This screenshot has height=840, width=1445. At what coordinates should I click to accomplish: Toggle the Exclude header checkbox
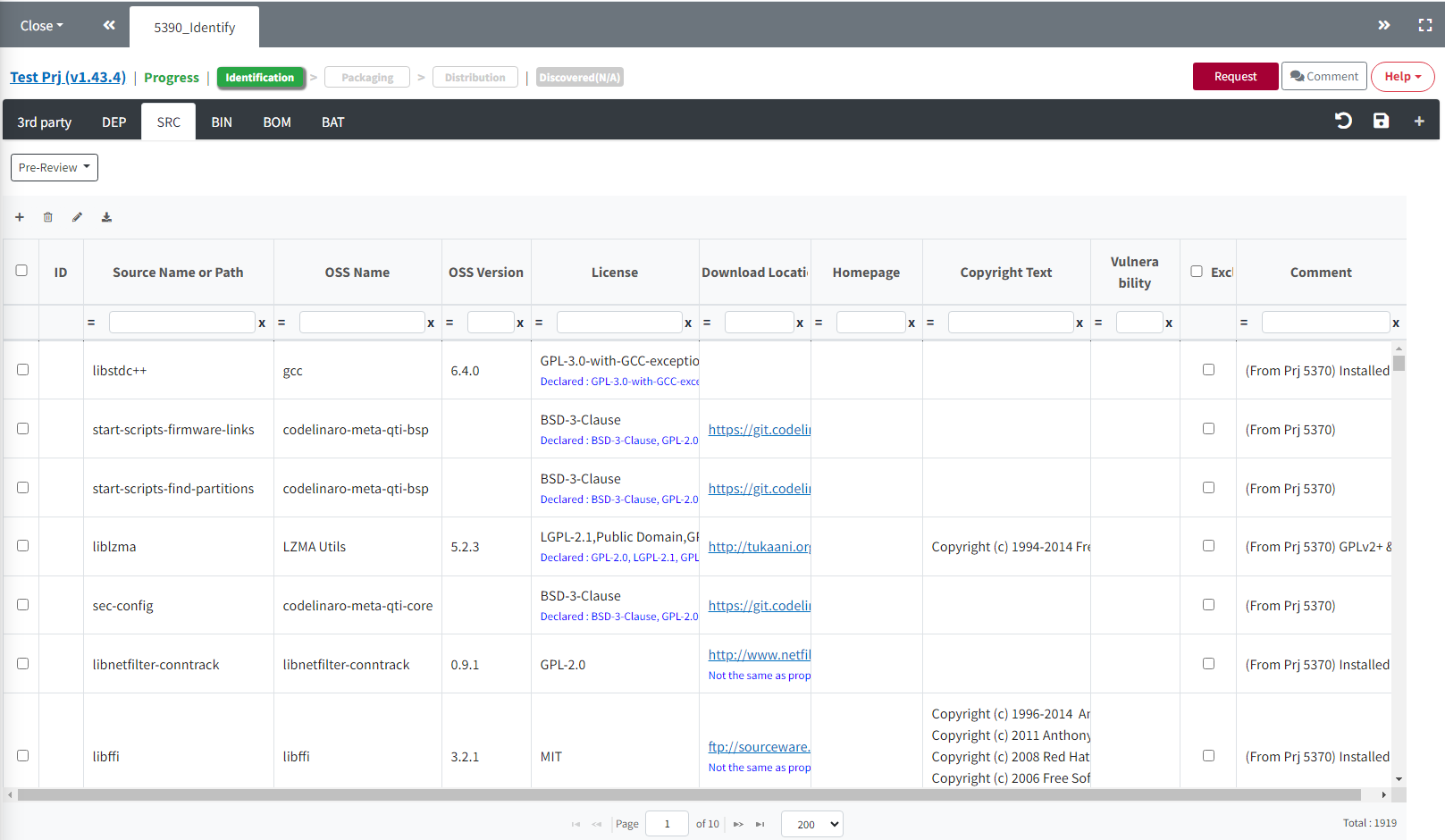tap(1197, 271)
